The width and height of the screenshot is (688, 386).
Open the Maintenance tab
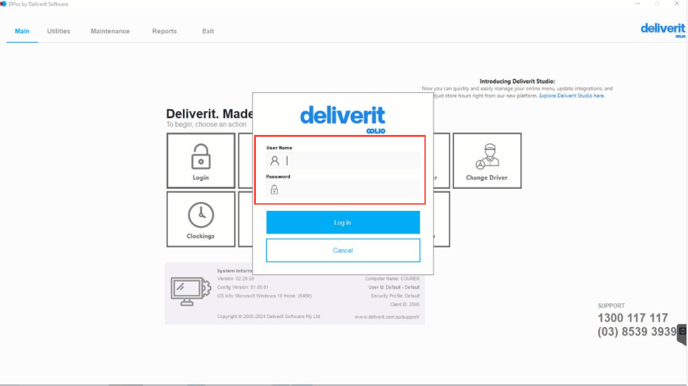pos(110,31)
